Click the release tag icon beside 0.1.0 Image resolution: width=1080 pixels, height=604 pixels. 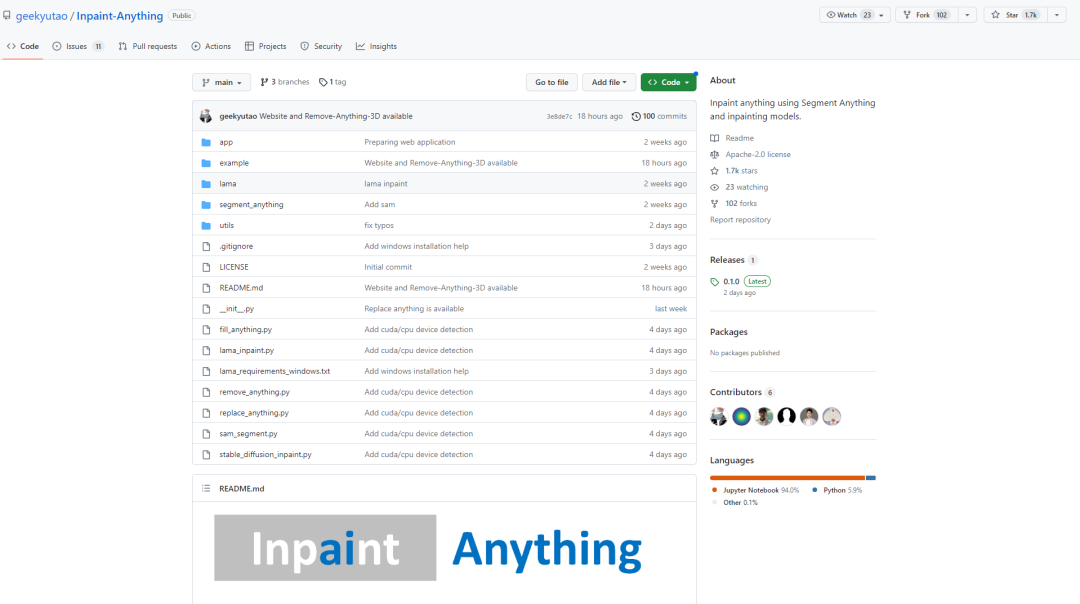coord(714,282)
